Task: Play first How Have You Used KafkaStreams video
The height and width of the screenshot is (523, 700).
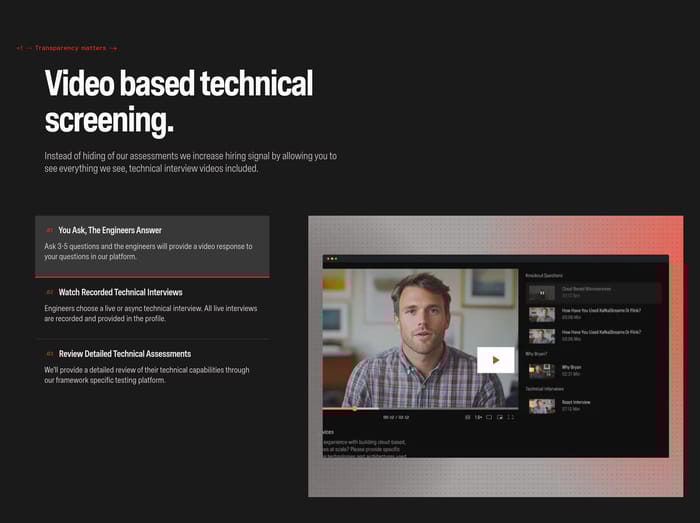Action: [542, 314]
